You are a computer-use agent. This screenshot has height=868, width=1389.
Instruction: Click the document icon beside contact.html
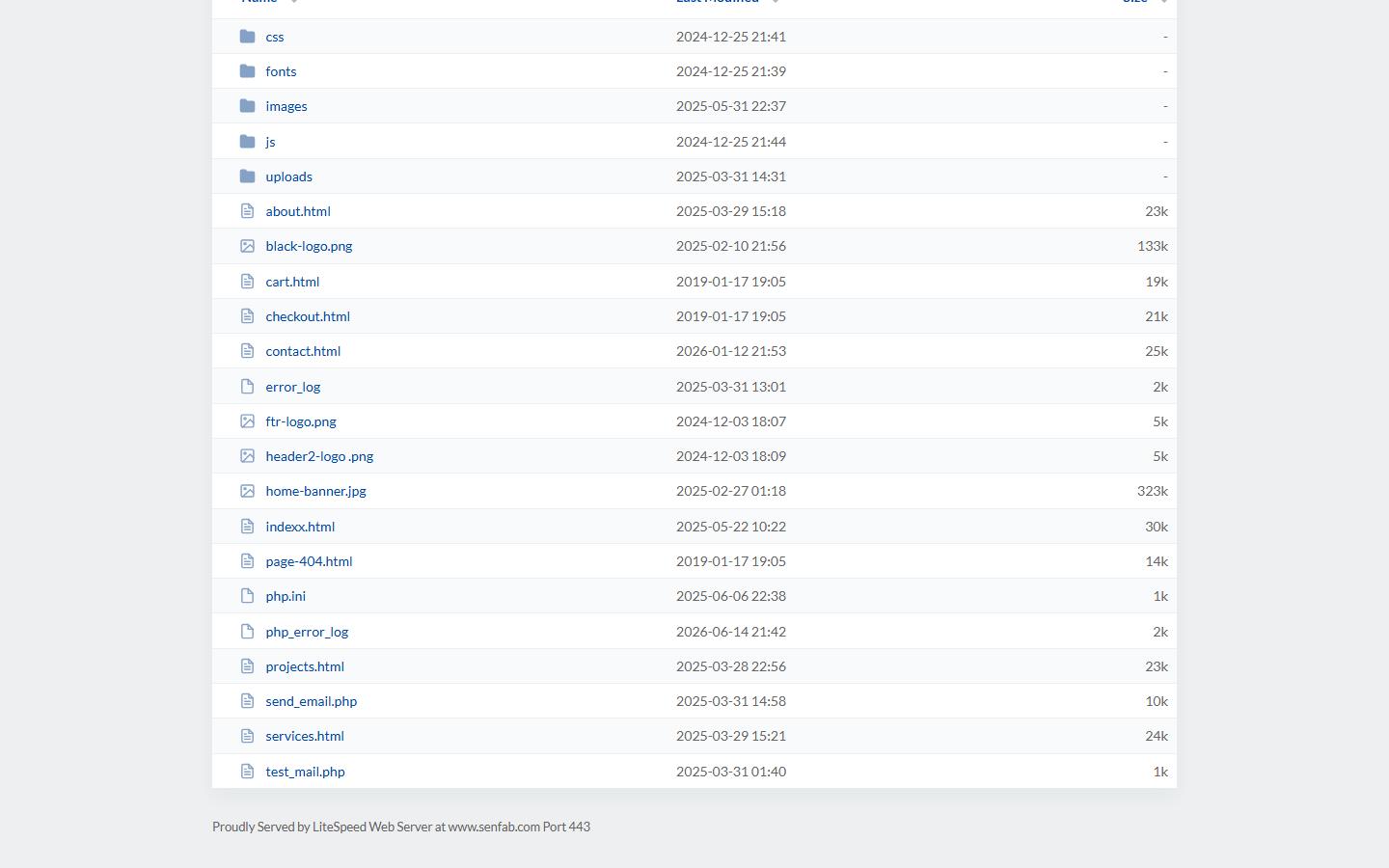pos(247,351)
